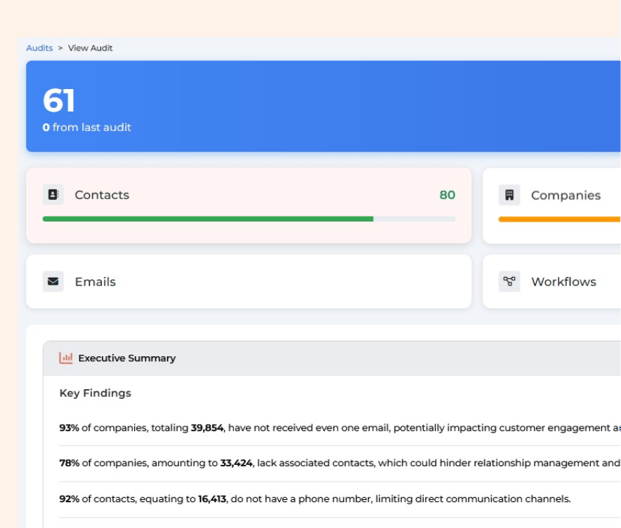Select the finding about missing phone numbers
Viewport: 621px width, 528px height.
click(315, 499)
